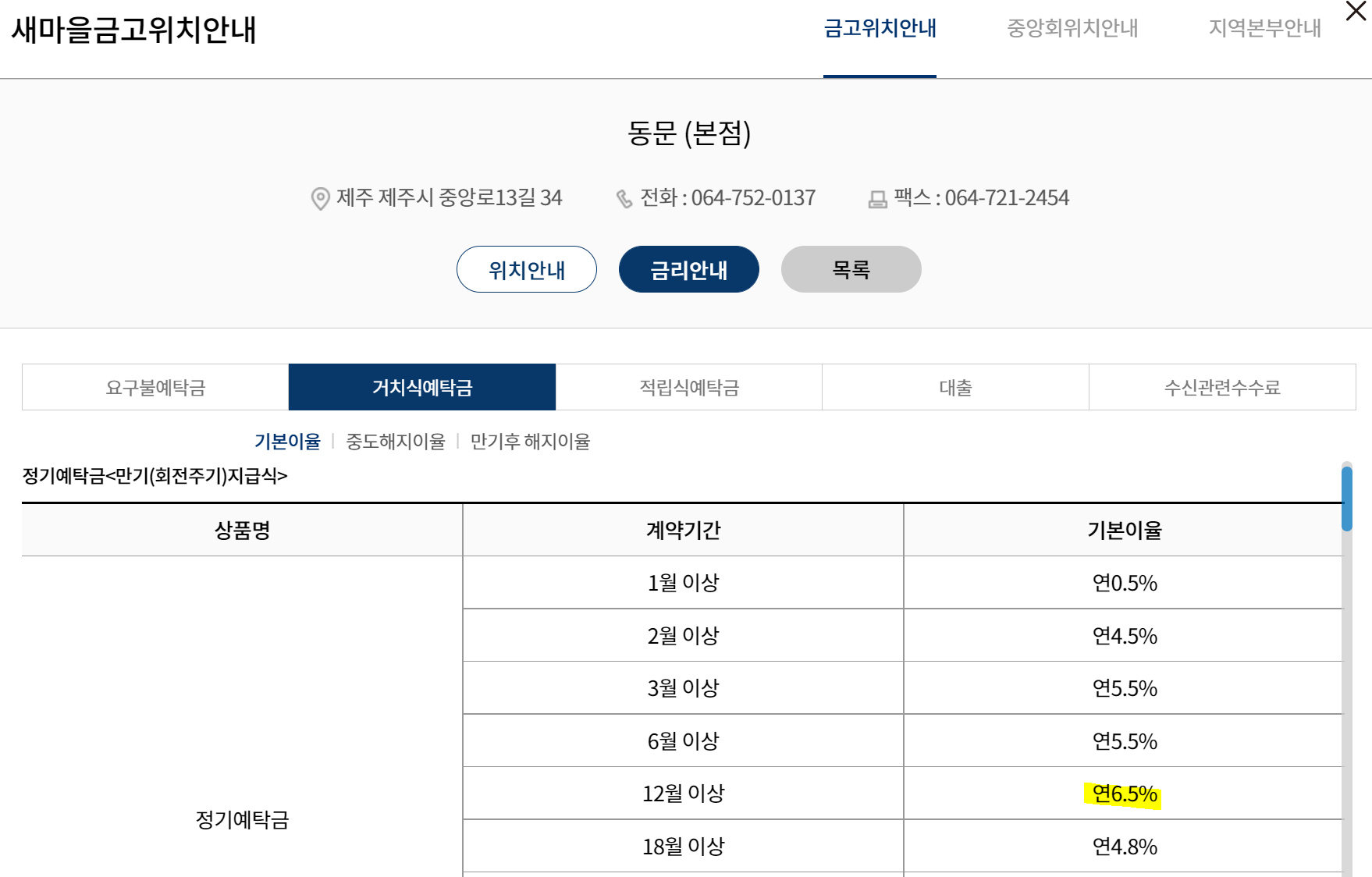Click the 3월 이상 row's 연5.5% rate
1372x877 pixels.
pos(1125,689)
